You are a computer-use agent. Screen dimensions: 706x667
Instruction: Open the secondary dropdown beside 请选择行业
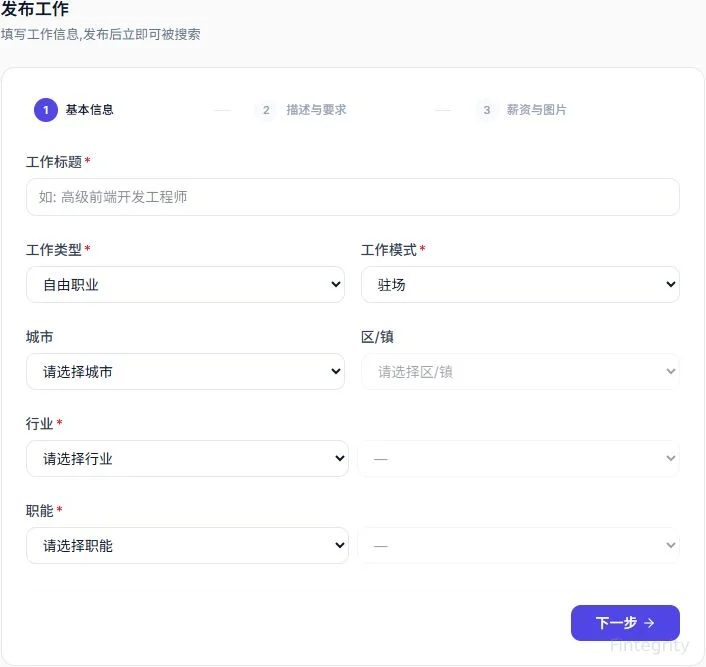click(518, 458)
